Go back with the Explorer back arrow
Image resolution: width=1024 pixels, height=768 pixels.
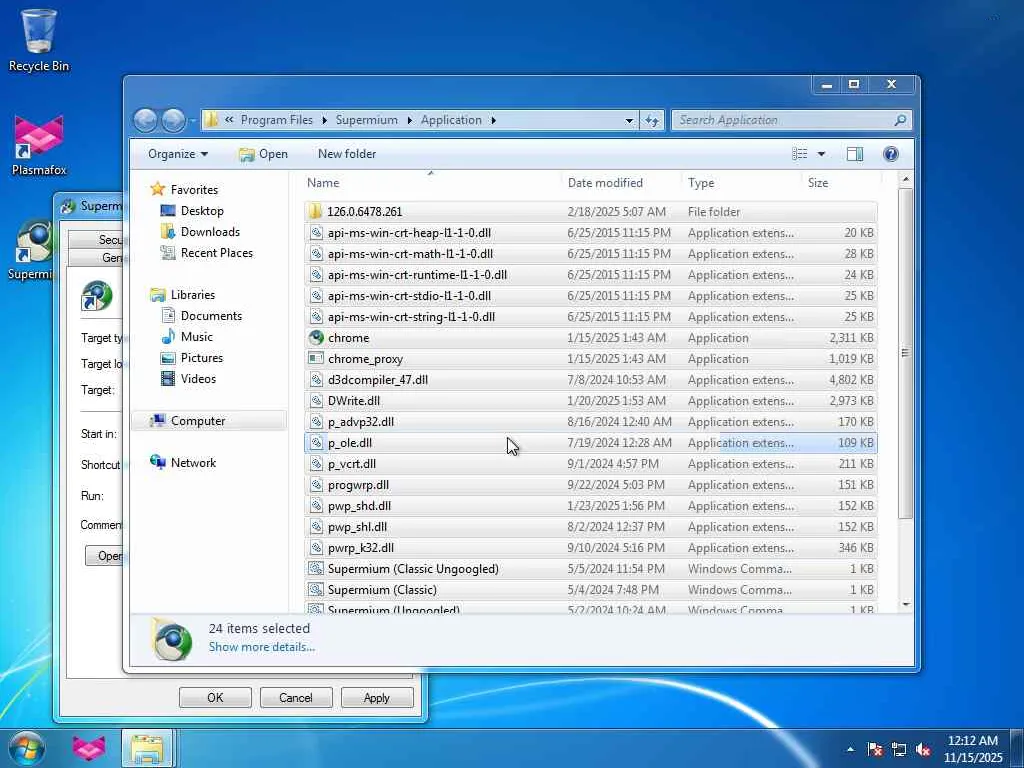[x=145, y=120]
